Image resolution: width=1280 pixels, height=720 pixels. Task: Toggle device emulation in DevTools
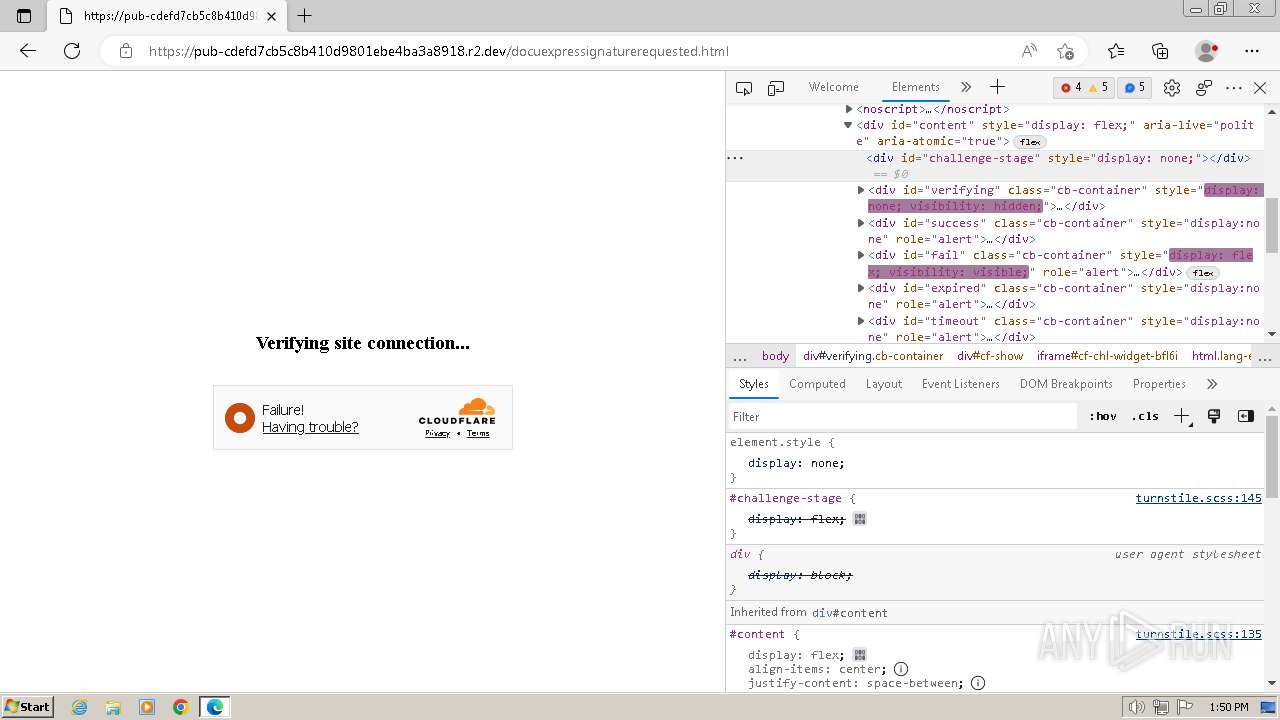[x=776, y=88]
